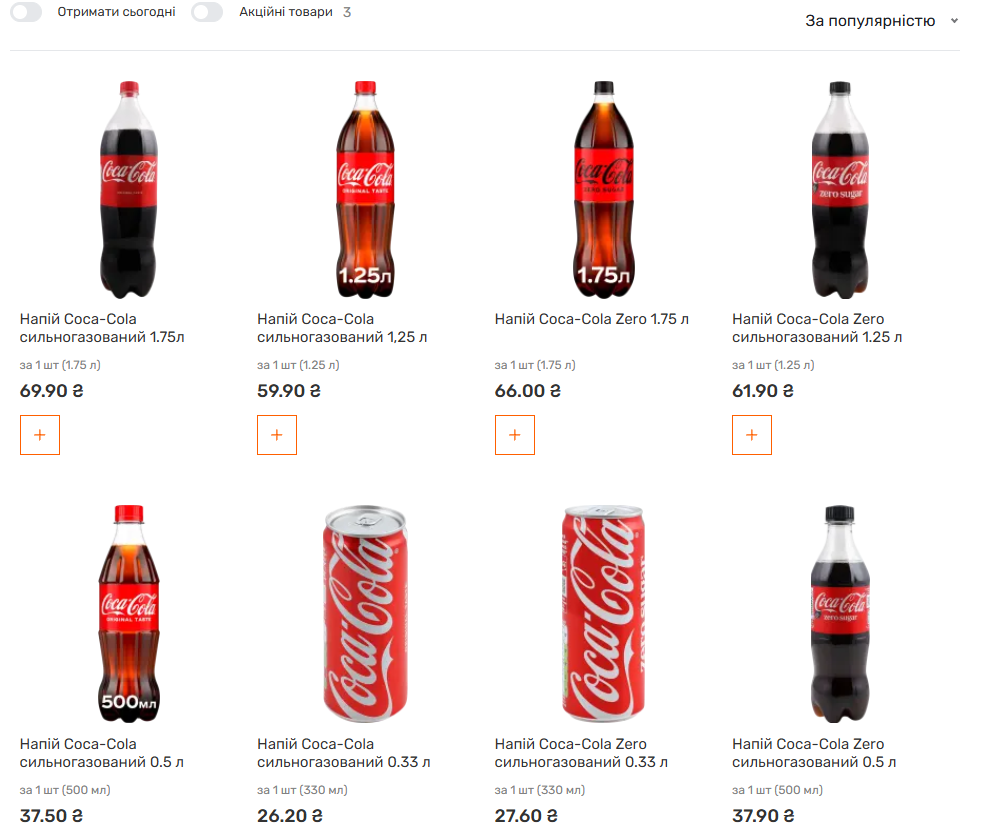Toggle the Отримати сьогодні switch
Viewport: 1007px width, 833px height.
(x=26, y=12)
